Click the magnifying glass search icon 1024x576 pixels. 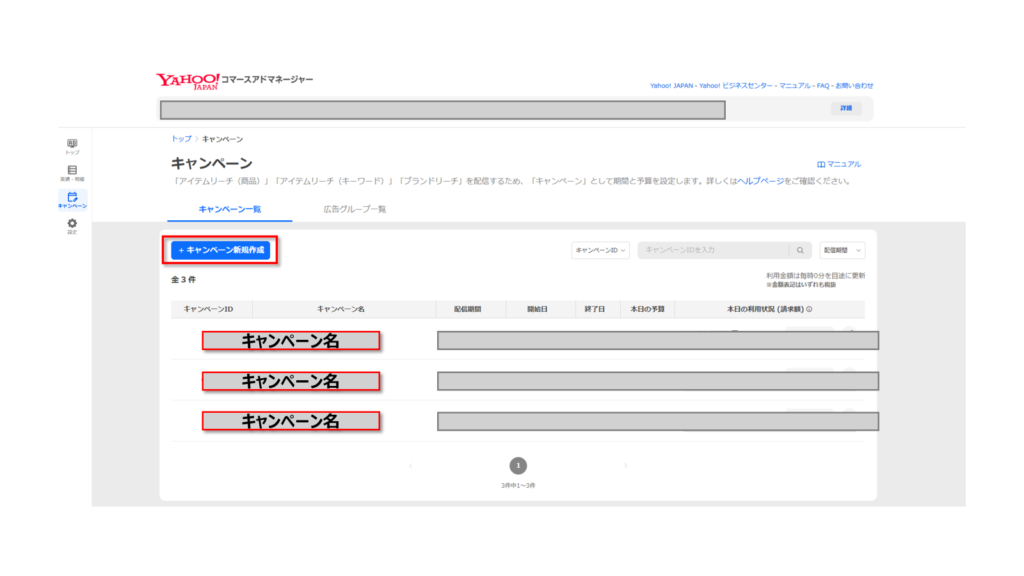(x=801, y=250)
